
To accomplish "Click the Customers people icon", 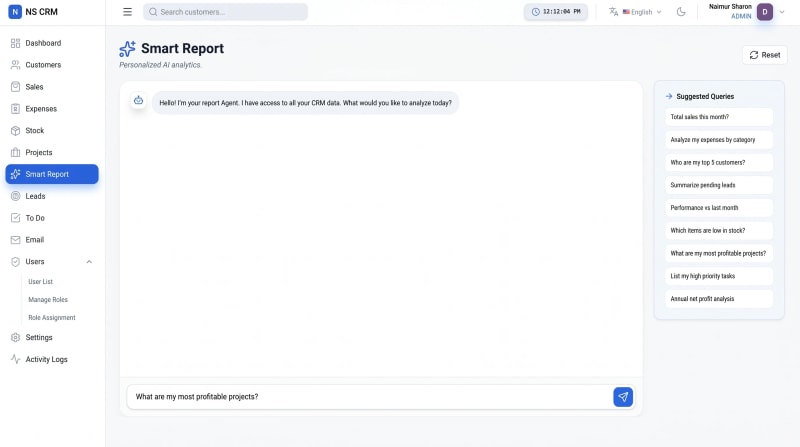I will [x=15, y=65].
